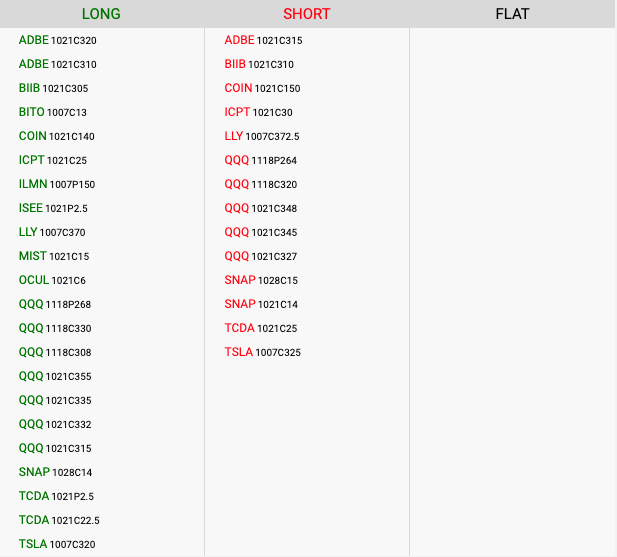Select long TSLA 1007C320 entry
Screen dimensions: 617x557
(57, 544)
